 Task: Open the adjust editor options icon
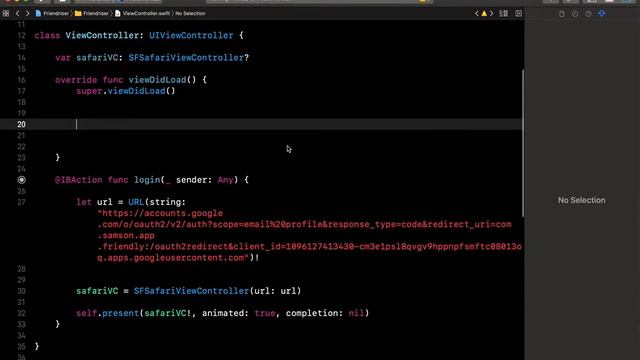click(x=504, y=13)
